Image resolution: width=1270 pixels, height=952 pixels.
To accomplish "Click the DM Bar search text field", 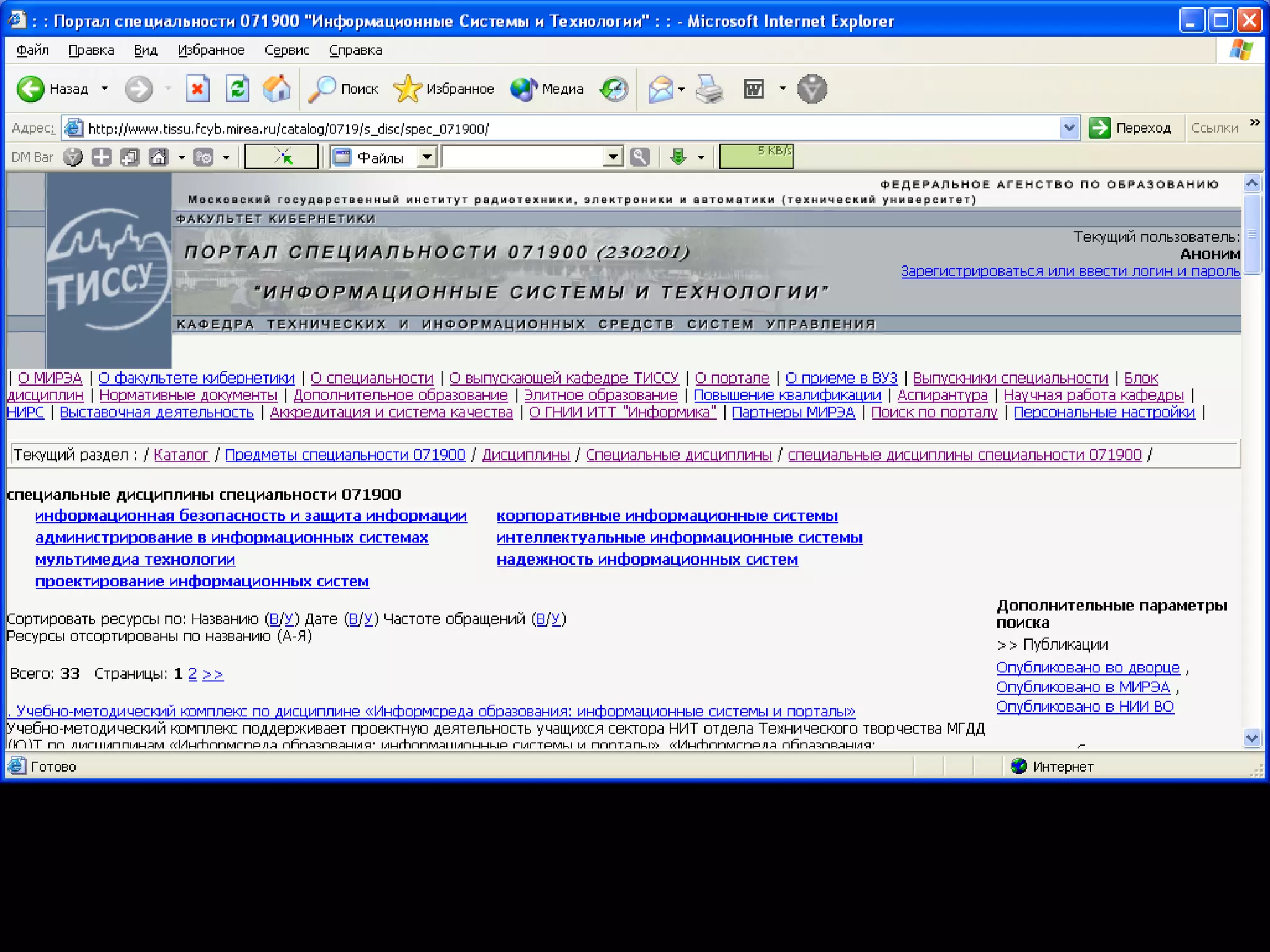I will tap(522, 157).
